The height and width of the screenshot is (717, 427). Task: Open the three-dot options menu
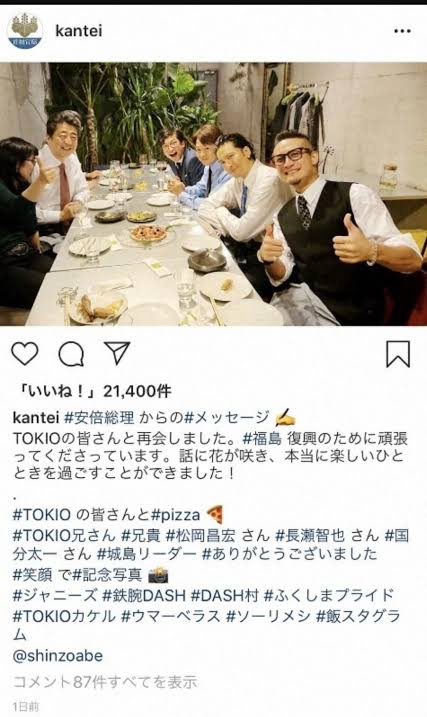[402, 31]
